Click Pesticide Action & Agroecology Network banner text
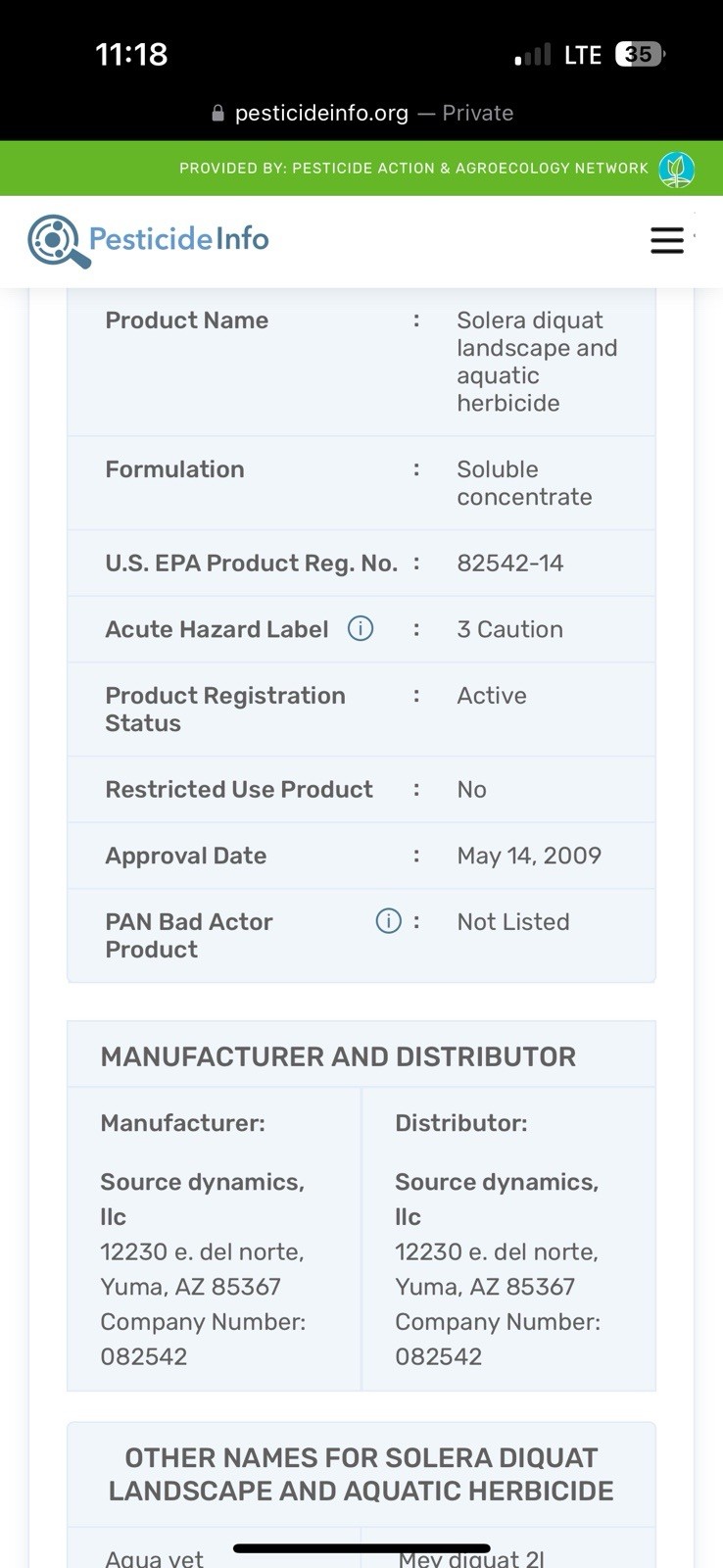Viewport: 723px width, 1568px height. tap(413, 169)
